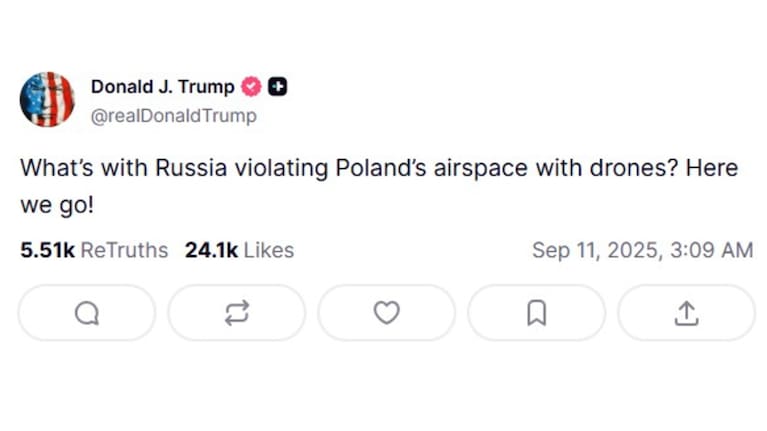Image resolution: width=767 pixels, height=431 pixels.
Task: Click the "Likes" label text
Action: (268, 250)
